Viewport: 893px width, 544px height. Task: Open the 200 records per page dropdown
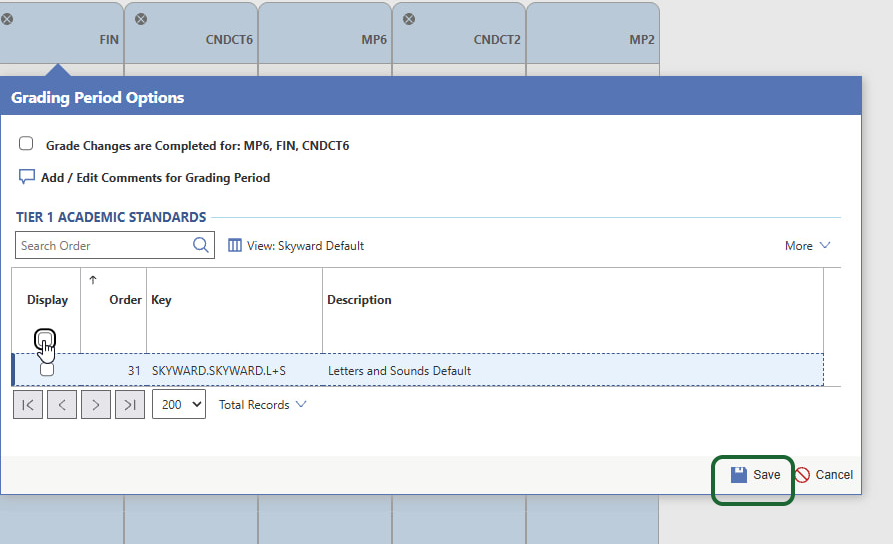click(x=179, y=404)
